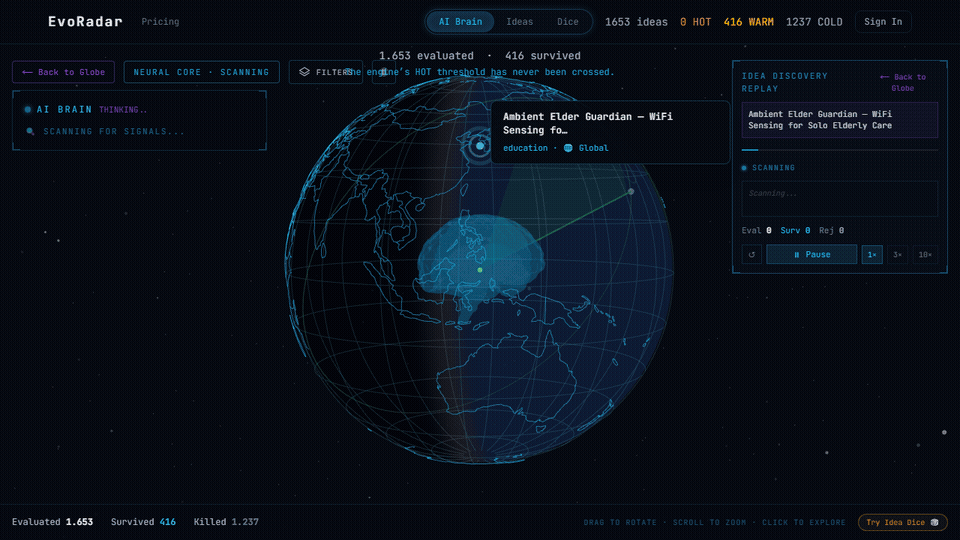Image resolution: width=960 pixels, height=540 pixels.
Task: Click the restart replay icon
Action: coord(752,255)
